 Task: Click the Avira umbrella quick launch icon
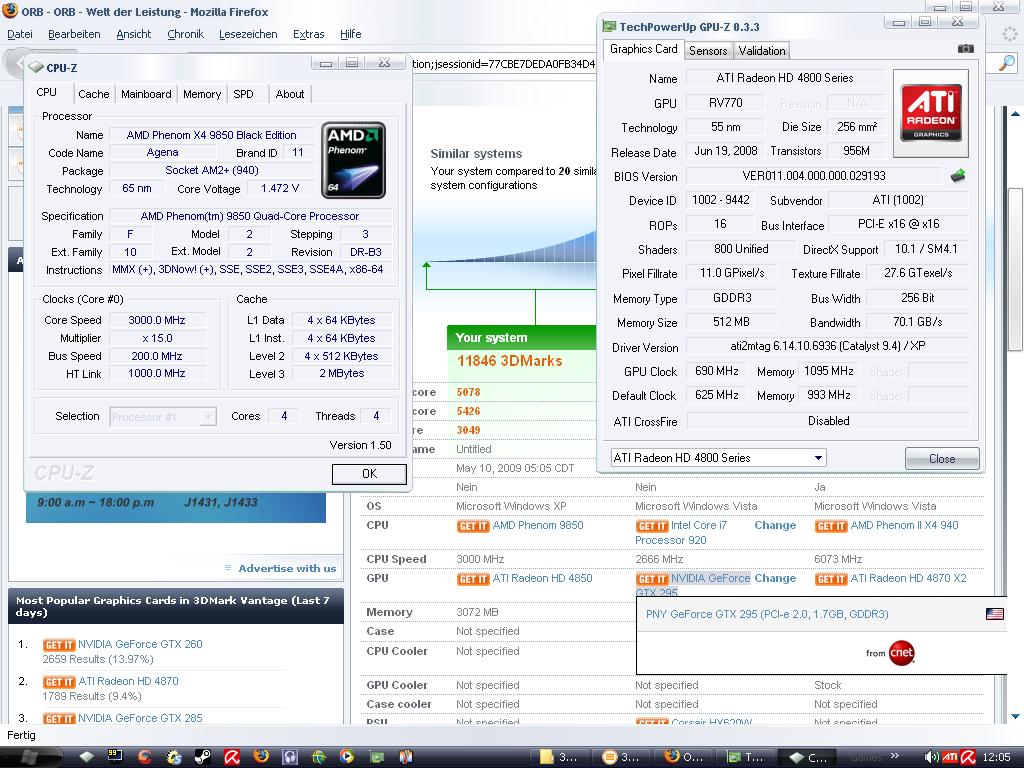(231, 757)
